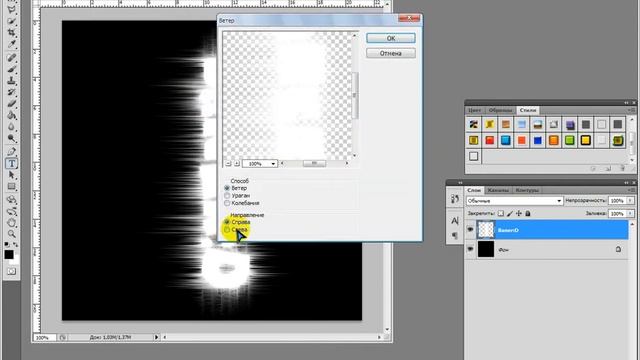Select the Lasso tool
The width and height of the screenshot is (640, 360).
point(11,9)
